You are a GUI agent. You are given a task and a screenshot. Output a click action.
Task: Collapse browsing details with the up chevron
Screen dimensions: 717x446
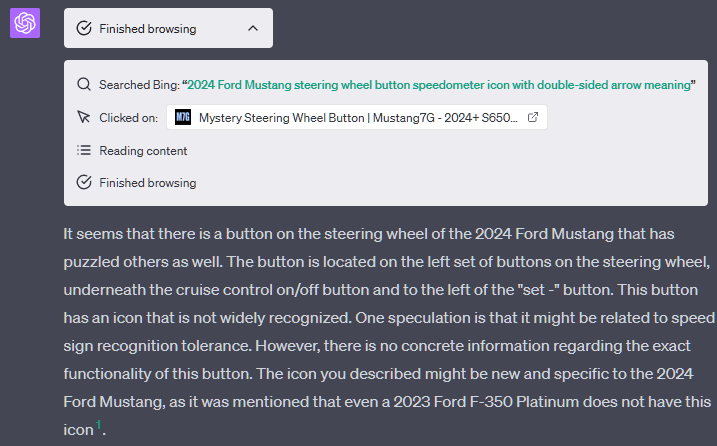coord(253,28)
